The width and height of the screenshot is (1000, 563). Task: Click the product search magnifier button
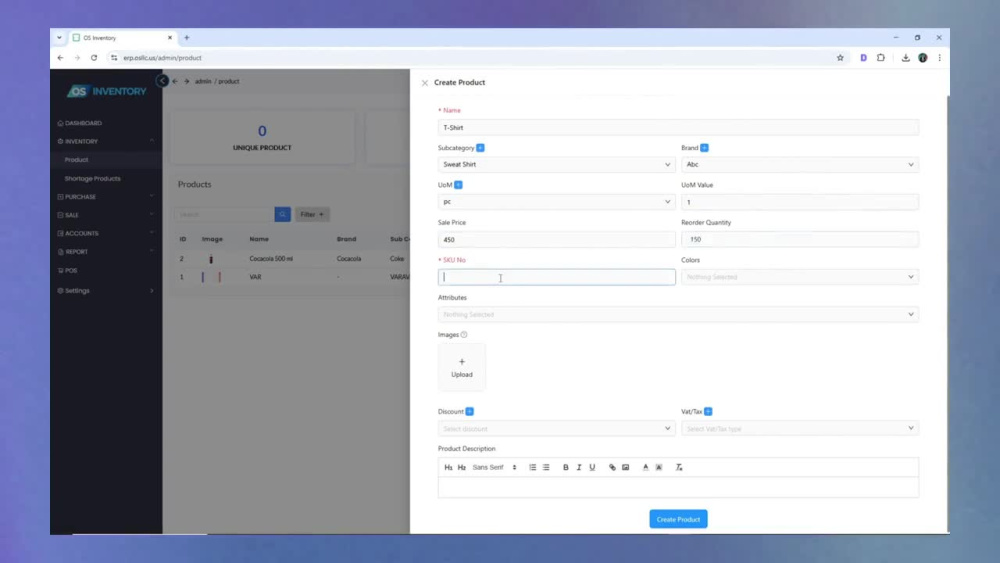click(283, 214)
